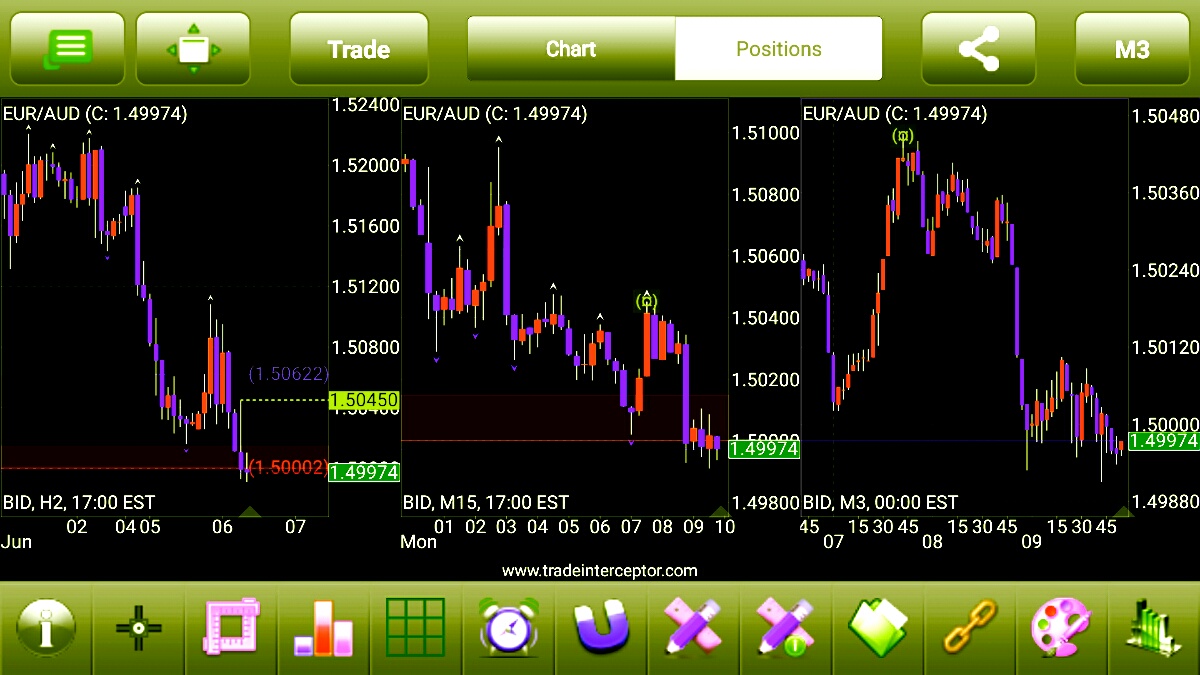Image resolution: width=1200 pixels, height=675 pixels.
Task: Open the info icon in bottom toolbar
Action: coord(45,628)
